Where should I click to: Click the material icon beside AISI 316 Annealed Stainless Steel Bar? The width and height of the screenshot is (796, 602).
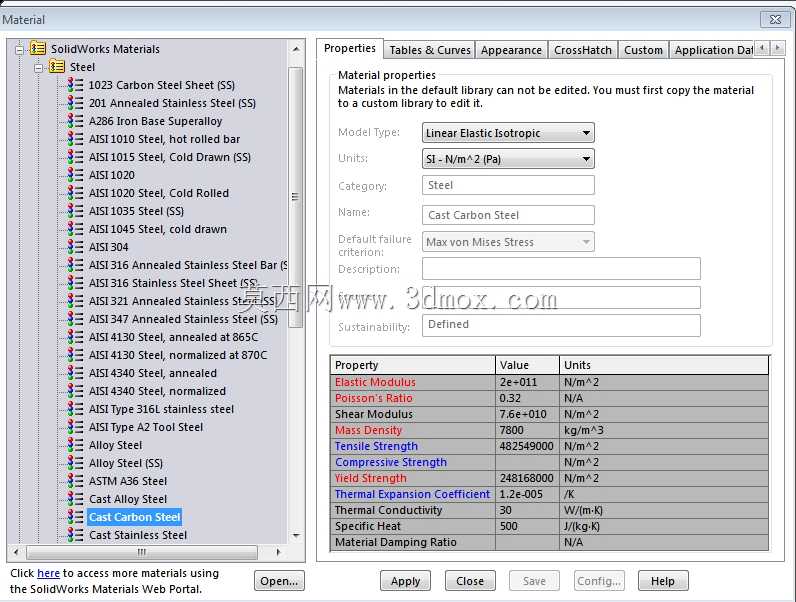pos(76,264)
